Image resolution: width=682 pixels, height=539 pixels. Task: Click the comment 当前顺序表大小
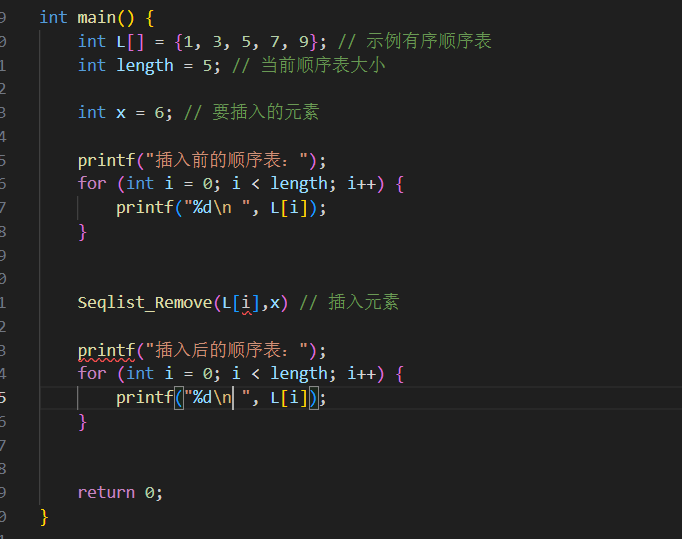323,65
